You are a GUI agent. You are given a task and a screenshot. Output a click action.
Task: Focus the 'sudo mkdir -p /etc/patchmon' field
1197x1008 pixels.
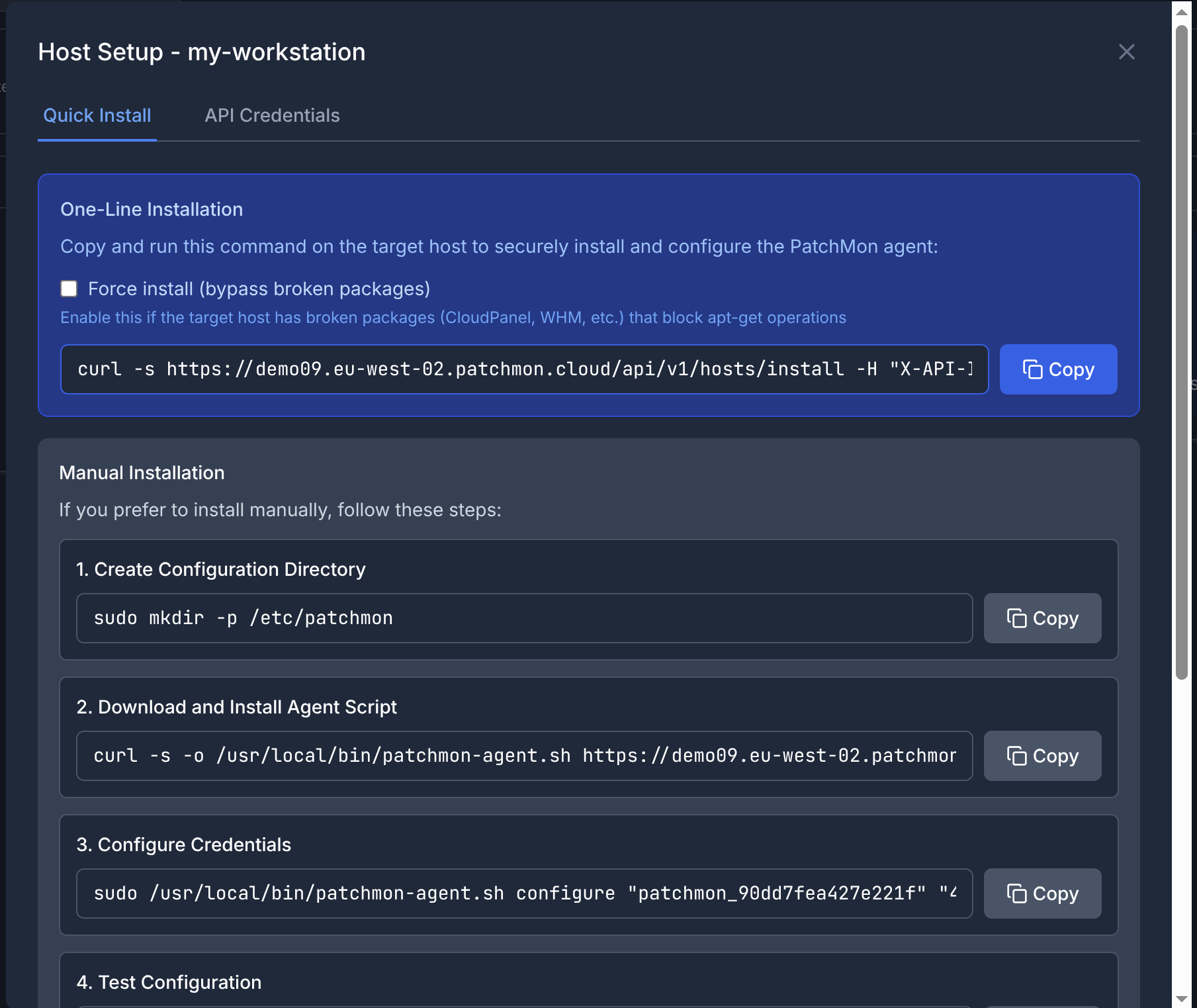pyautogui.click(x=524, y=618)
